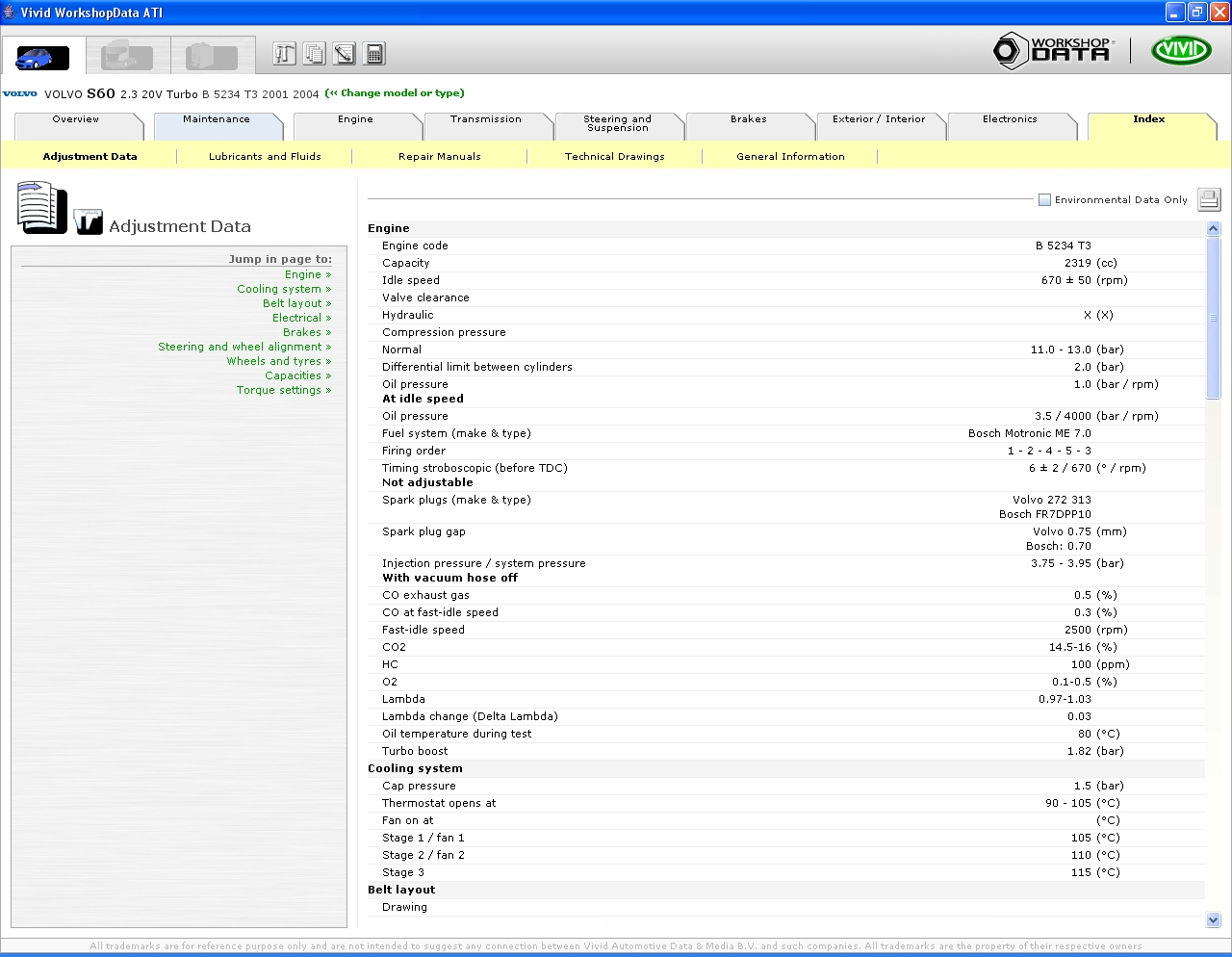This screenshot has height=957, width=1232.
Task: Click the Adjustment Data document icon
Action: point(42,207)
